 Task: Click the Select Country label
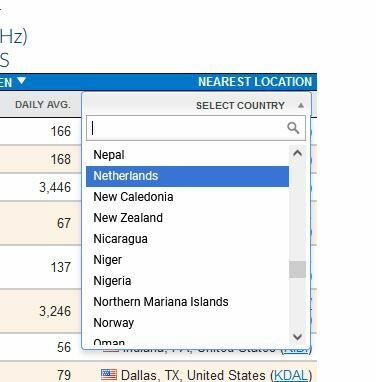coord(240,105)
